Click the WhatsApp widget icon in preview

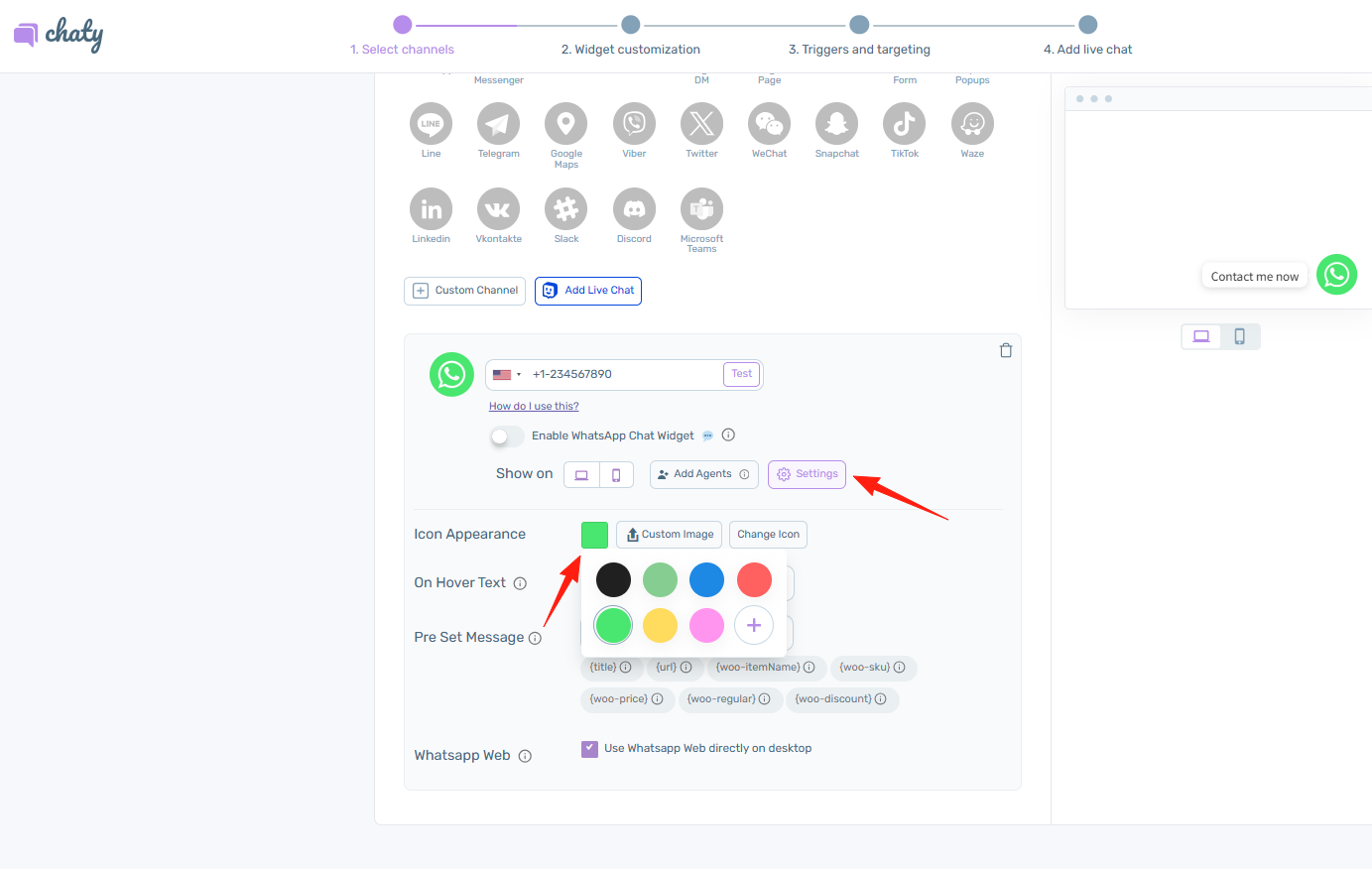pos(1336,275)
